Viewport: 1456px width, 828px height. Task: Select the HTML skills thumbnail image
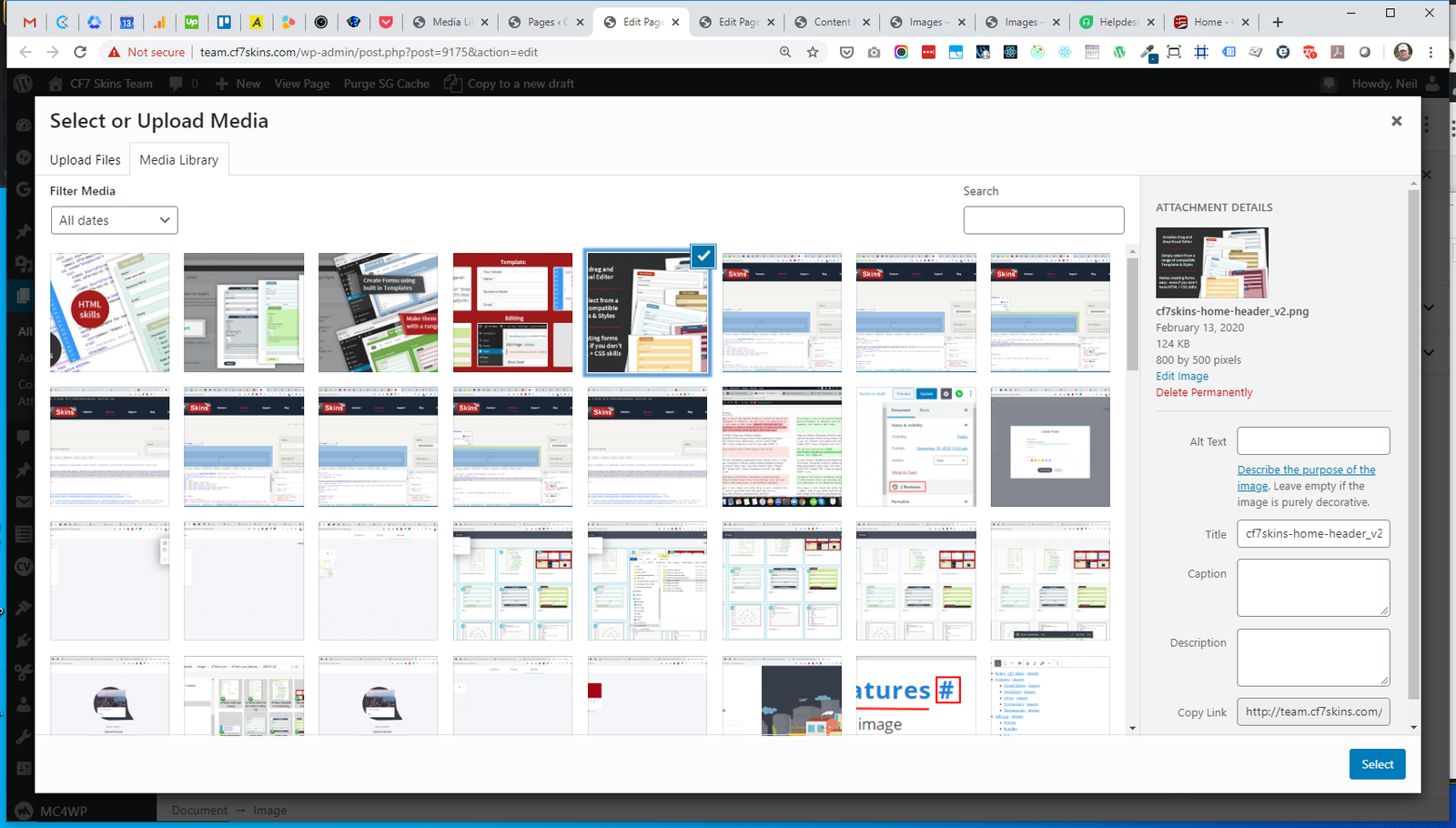coord(109,312)
